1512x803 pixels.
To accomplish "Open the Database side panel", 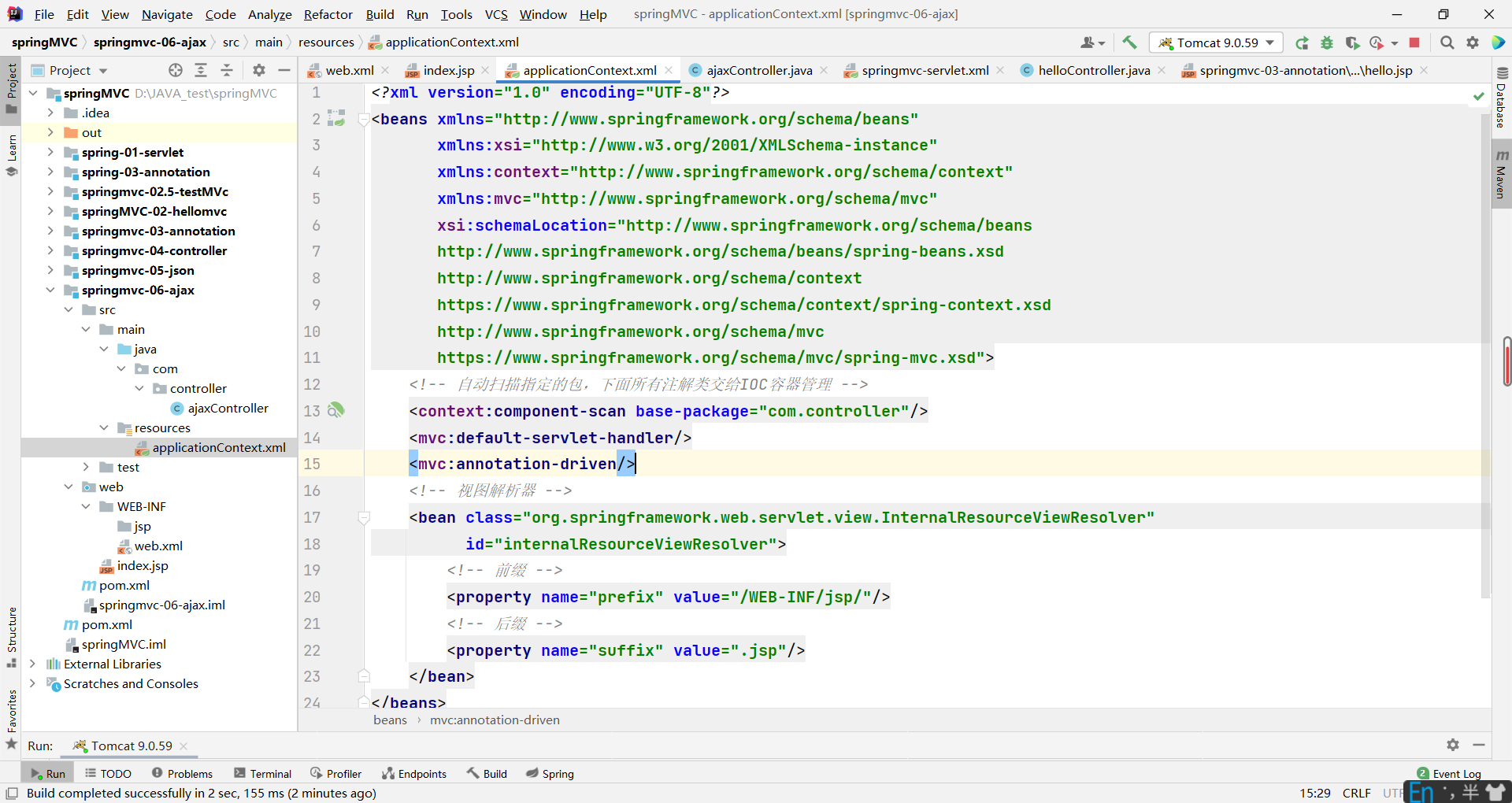I will 1502,98.
